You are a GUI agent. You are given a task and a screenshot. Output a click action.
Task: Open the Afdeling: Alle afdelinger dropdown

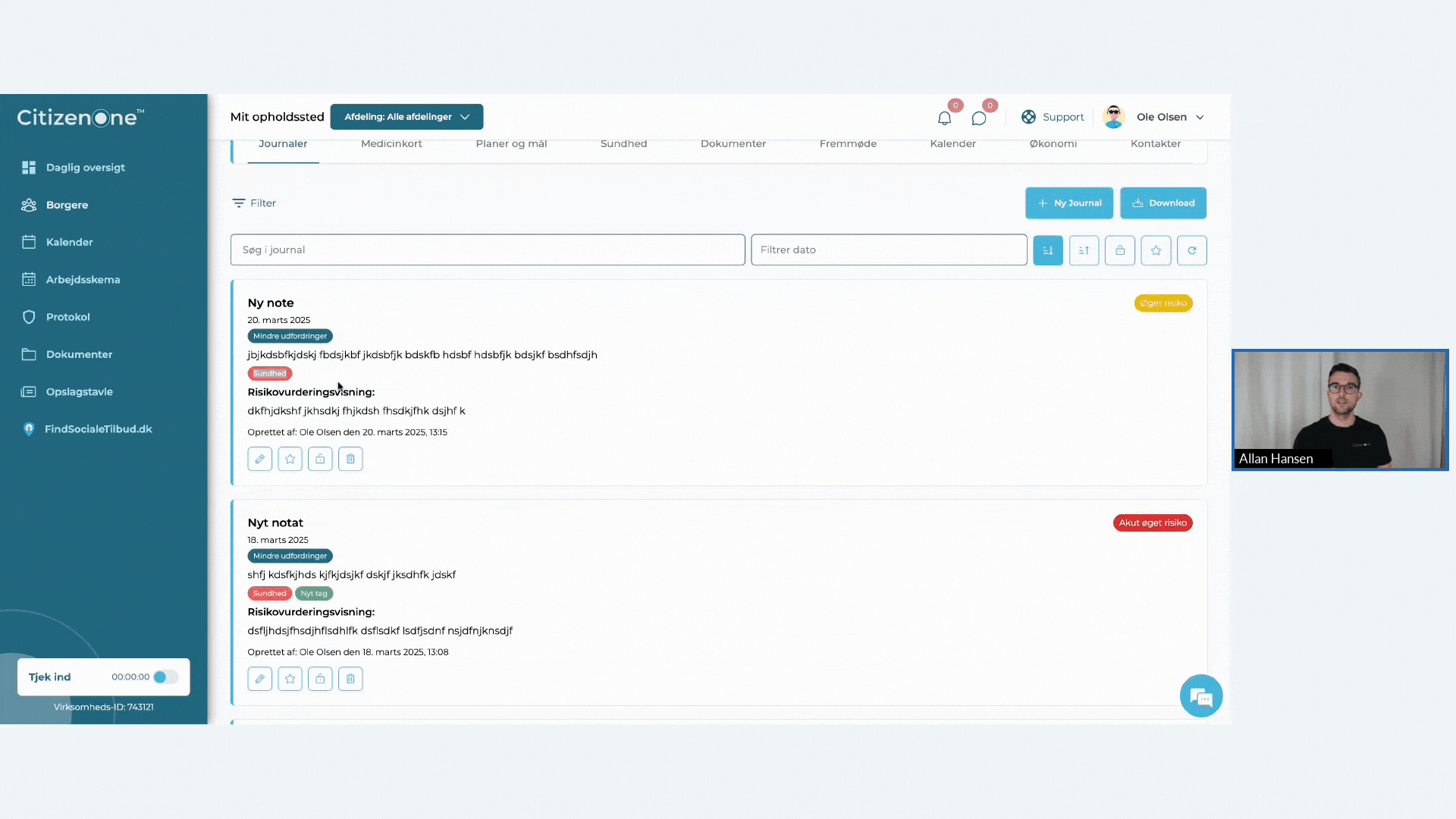[406, 117]
